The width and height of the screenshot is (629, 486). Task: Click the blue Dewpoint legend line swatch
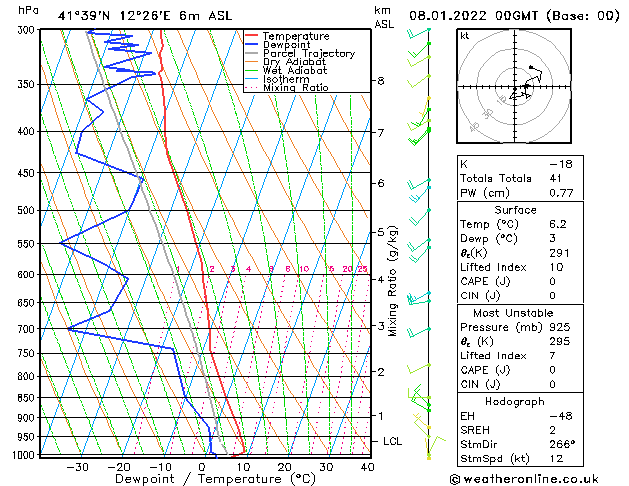coord(252,44)
